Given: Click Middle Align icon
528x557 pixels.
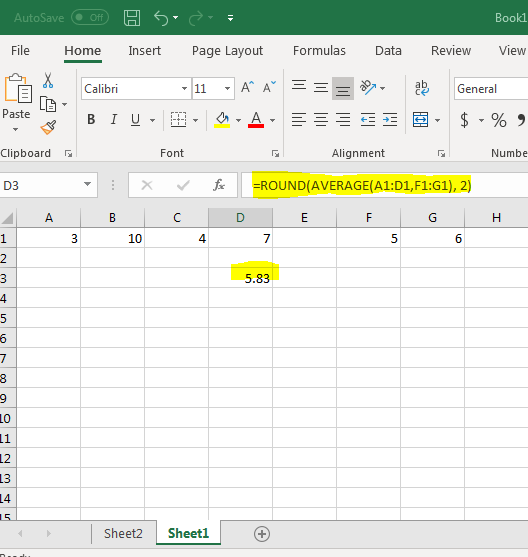Looking at the screenshot, I should [x=321, y=88].
